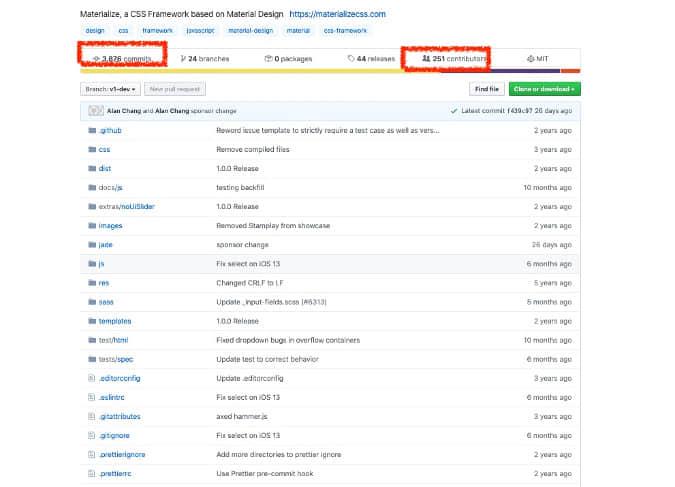
Task: Click the branch icon beside 24 branches
Action: coord(183,59)
